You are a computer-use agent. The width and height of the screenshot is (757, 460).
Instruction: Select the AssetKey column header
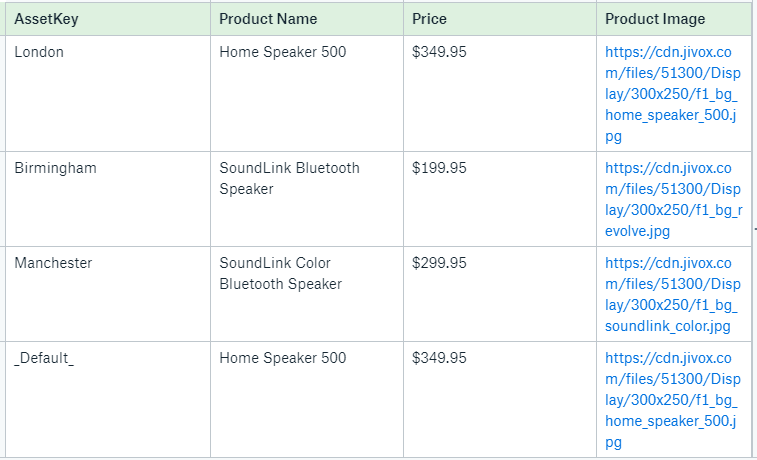click(108, 19)
